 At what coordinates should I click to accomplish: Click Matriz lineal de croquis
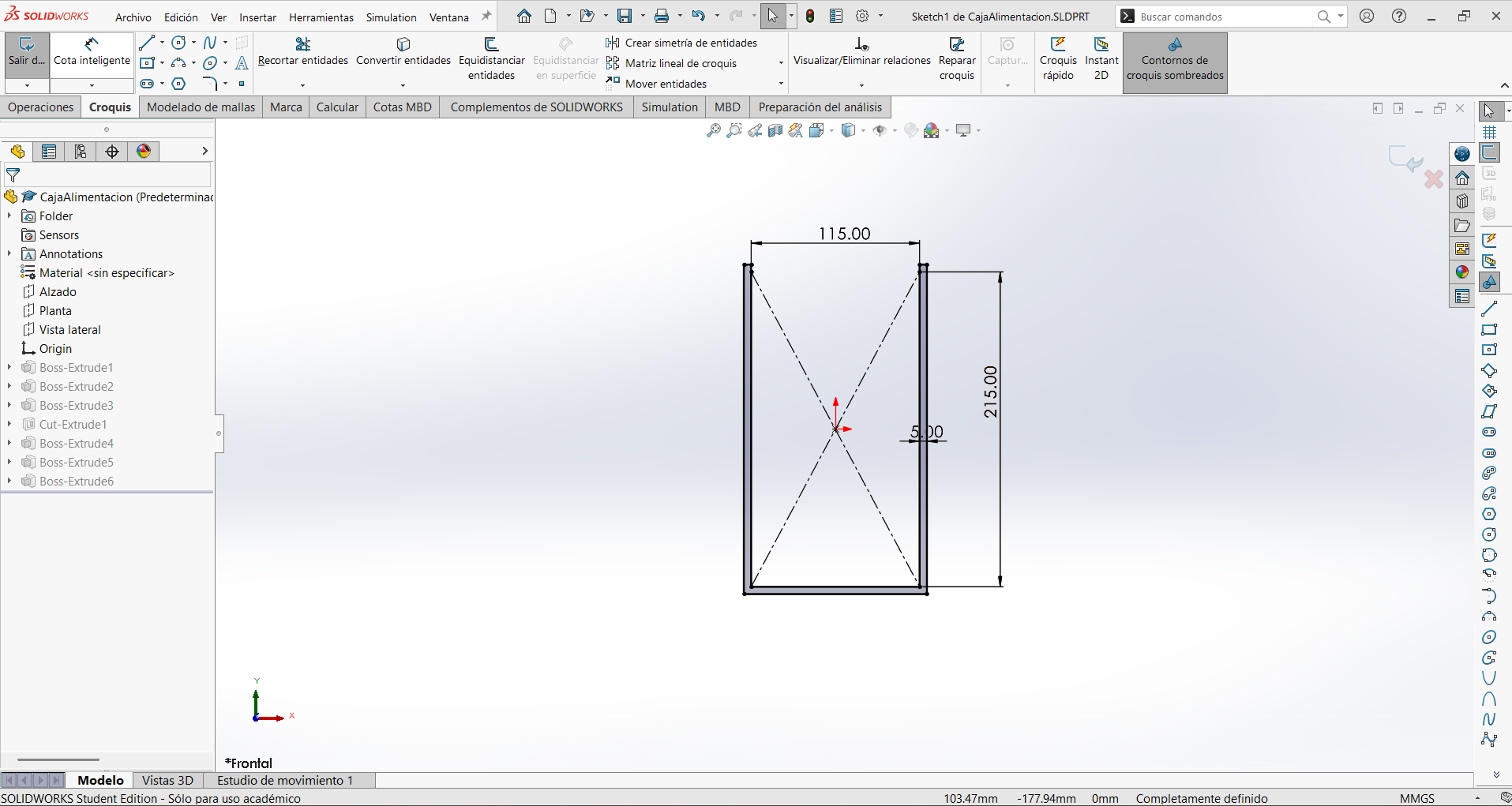(x=673, y=63)
